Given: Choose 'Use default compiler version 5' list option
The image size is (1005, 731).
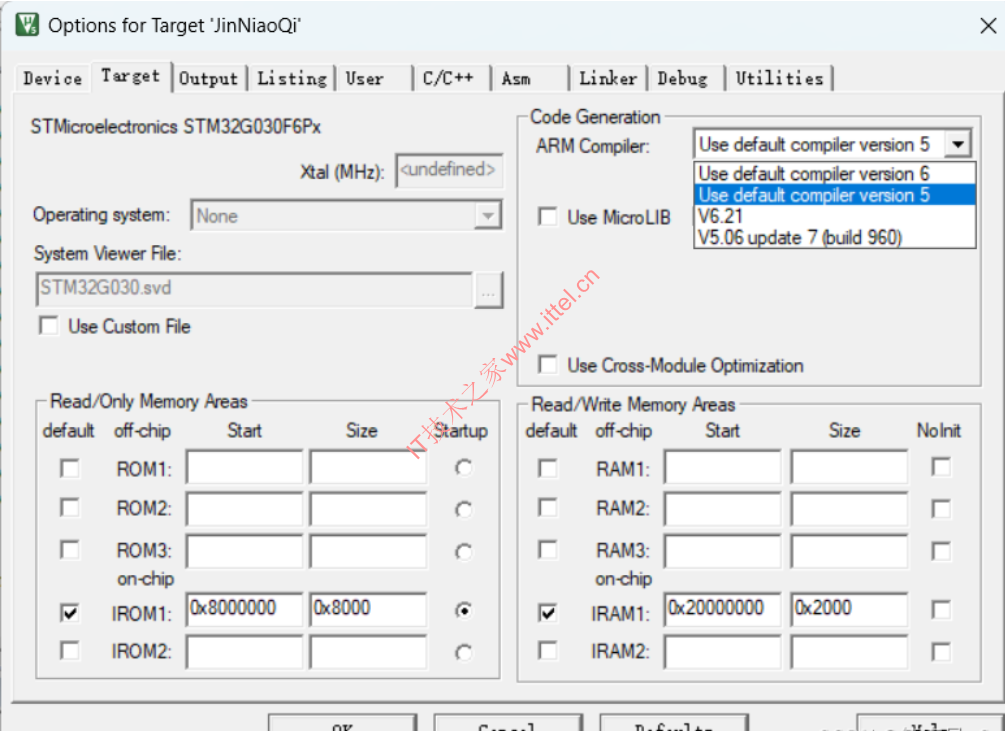Looking at the screenshot, I should tap(835, 195).
